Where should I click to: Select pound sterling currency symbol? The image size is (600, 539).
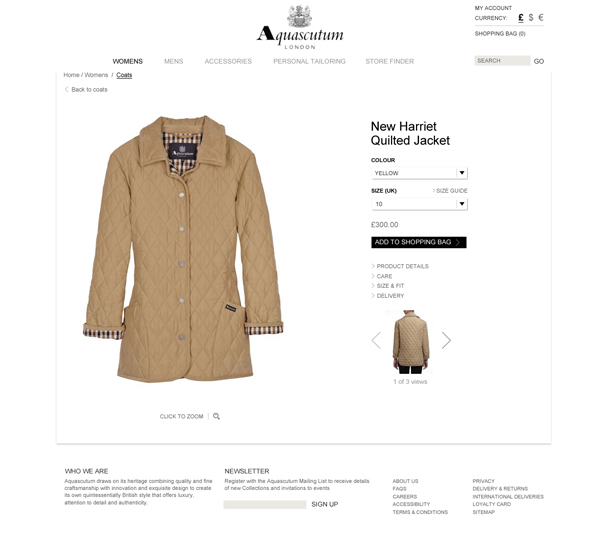tap(521, 18)
